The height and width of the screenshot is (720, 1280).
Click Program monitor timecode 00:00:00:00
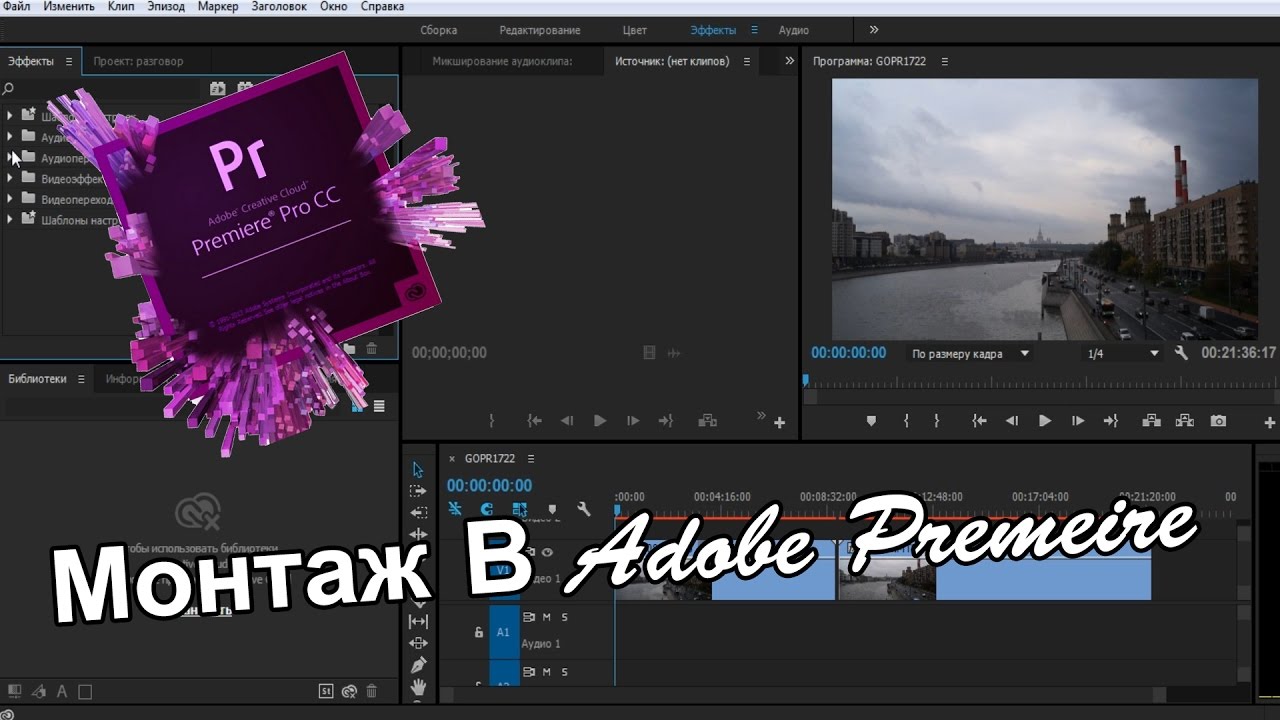[848, 353]
